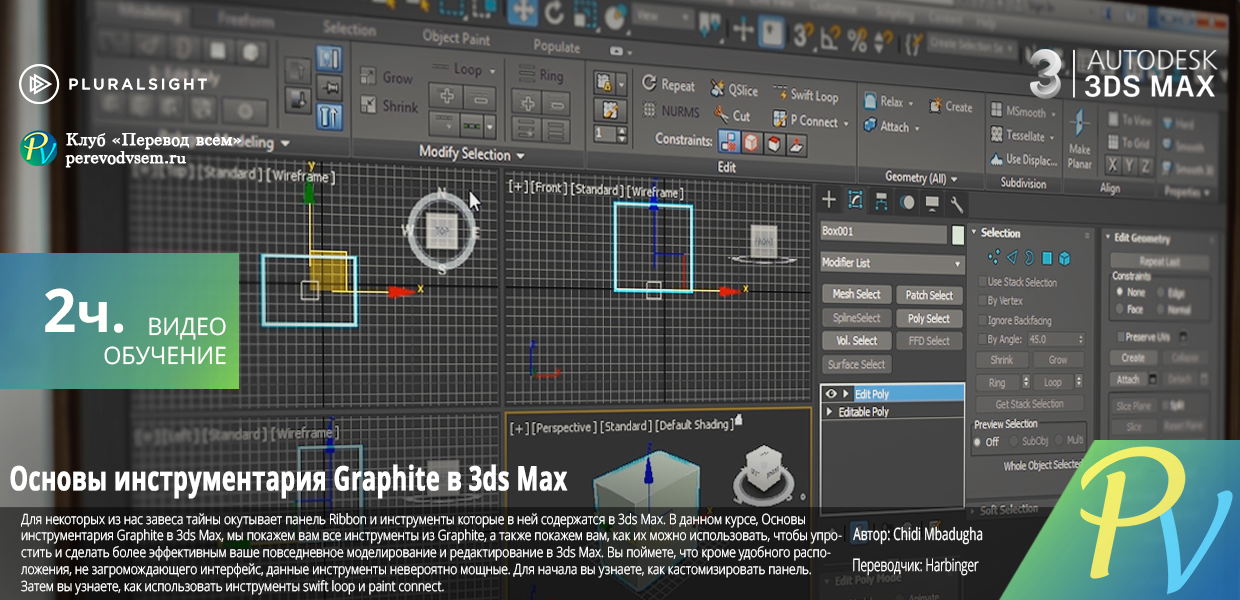Expand the Editable Poly stack entry
Viewport: 1240px width, 600px height.
point(830,411)
